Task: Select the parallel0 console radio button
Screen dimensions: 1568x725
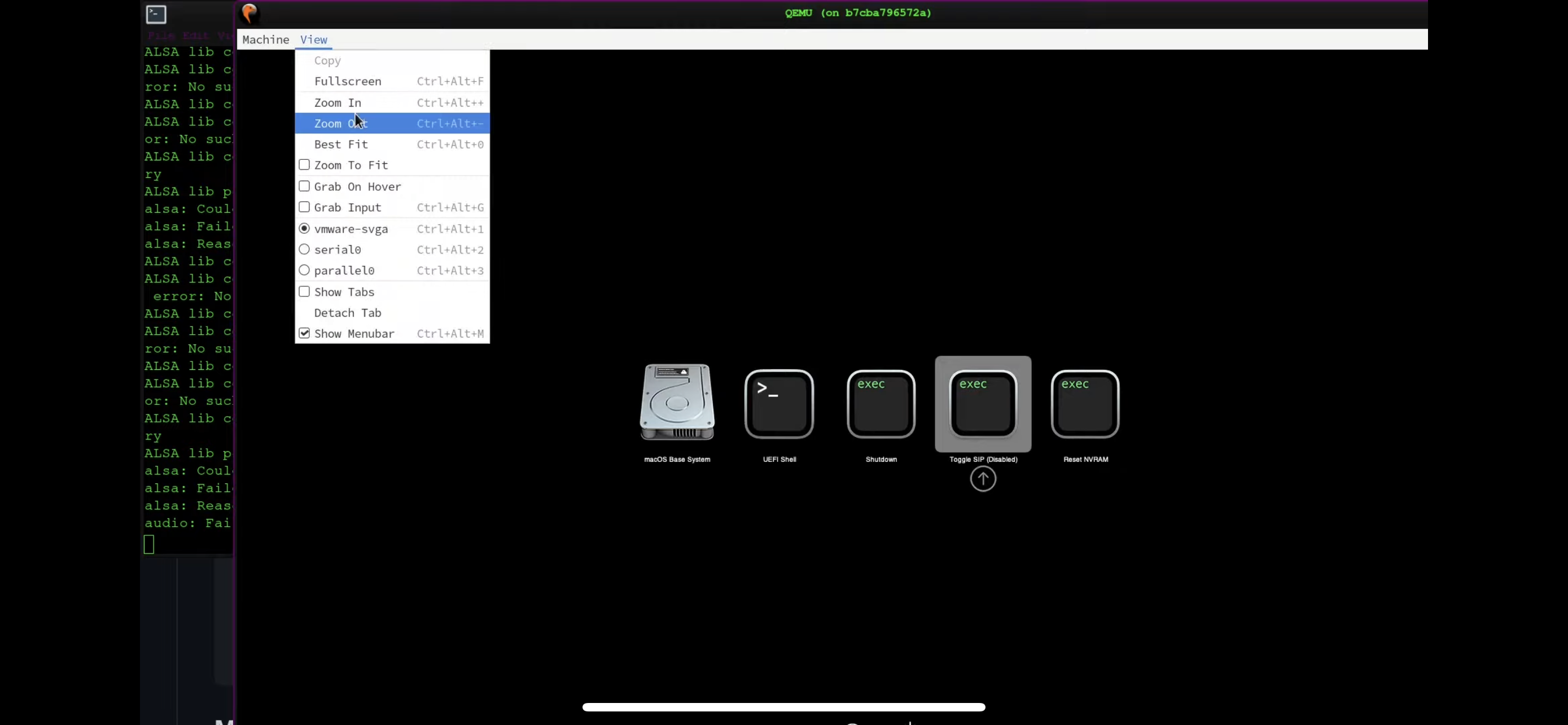Action: pyautogui.click(x=304, y=270)
